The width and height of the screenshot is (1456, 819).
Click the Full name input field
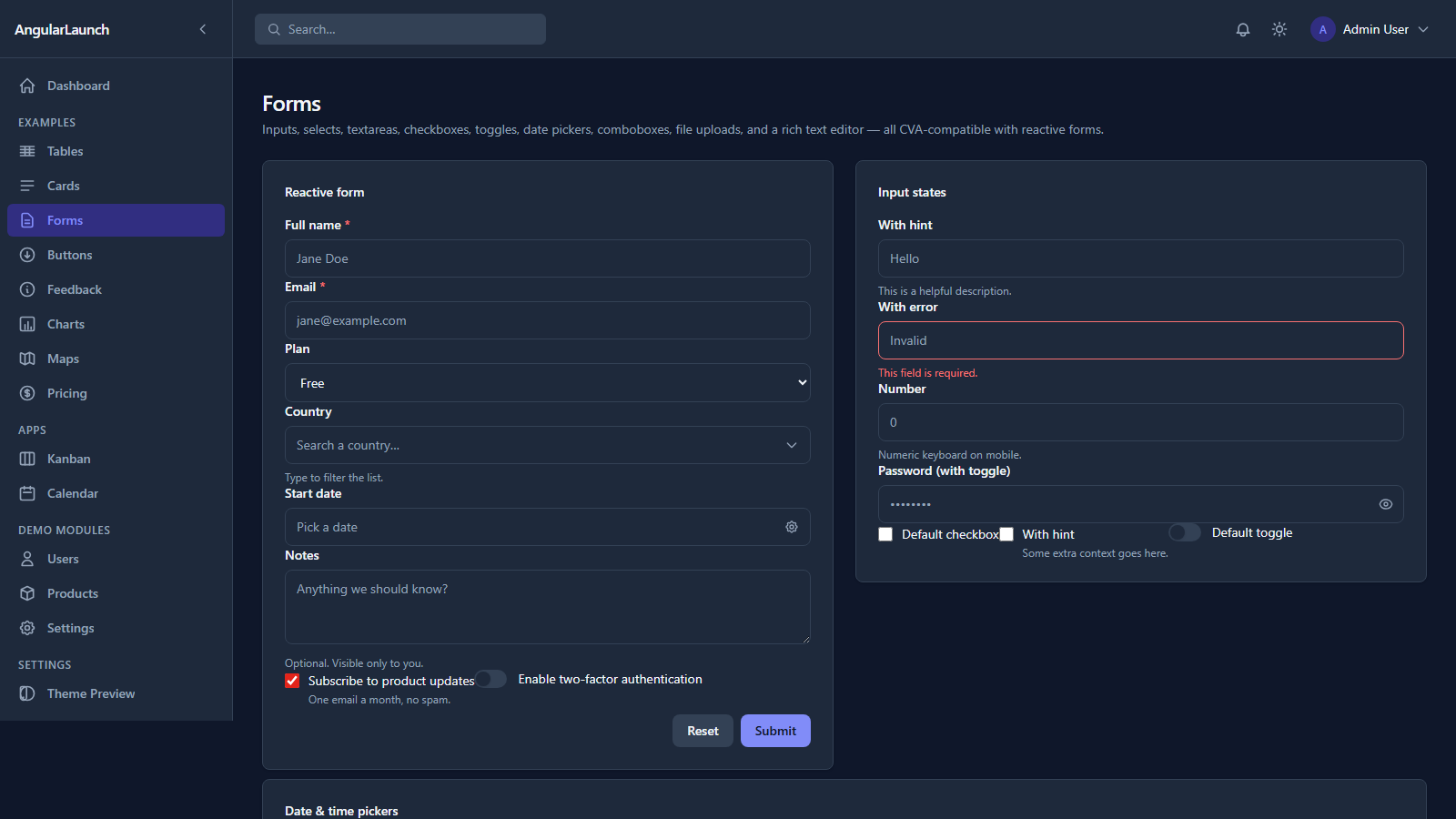pyautogui.click(x=548, y=258)
